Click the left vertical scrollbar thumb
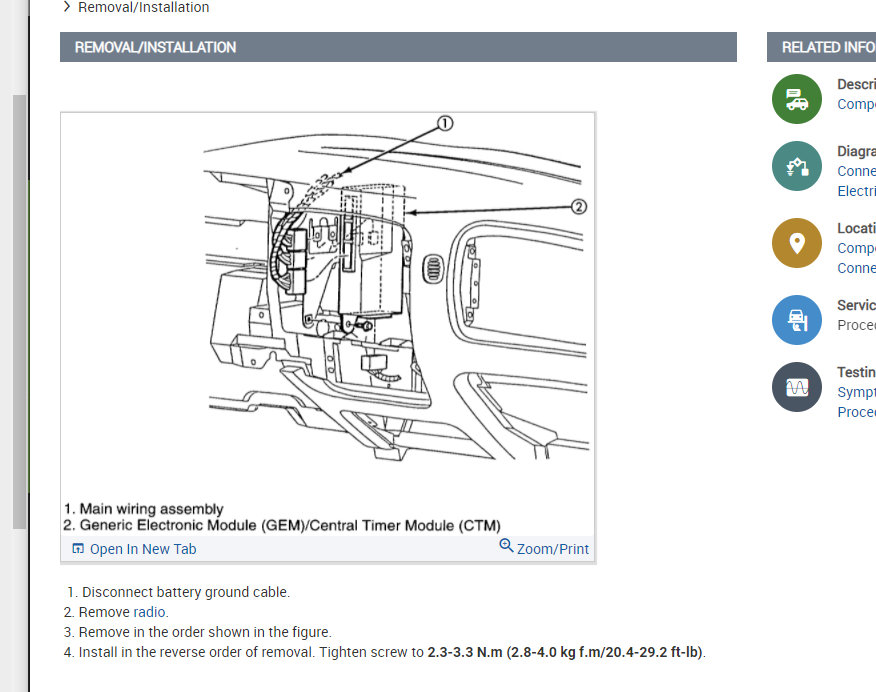 (19, 310)
